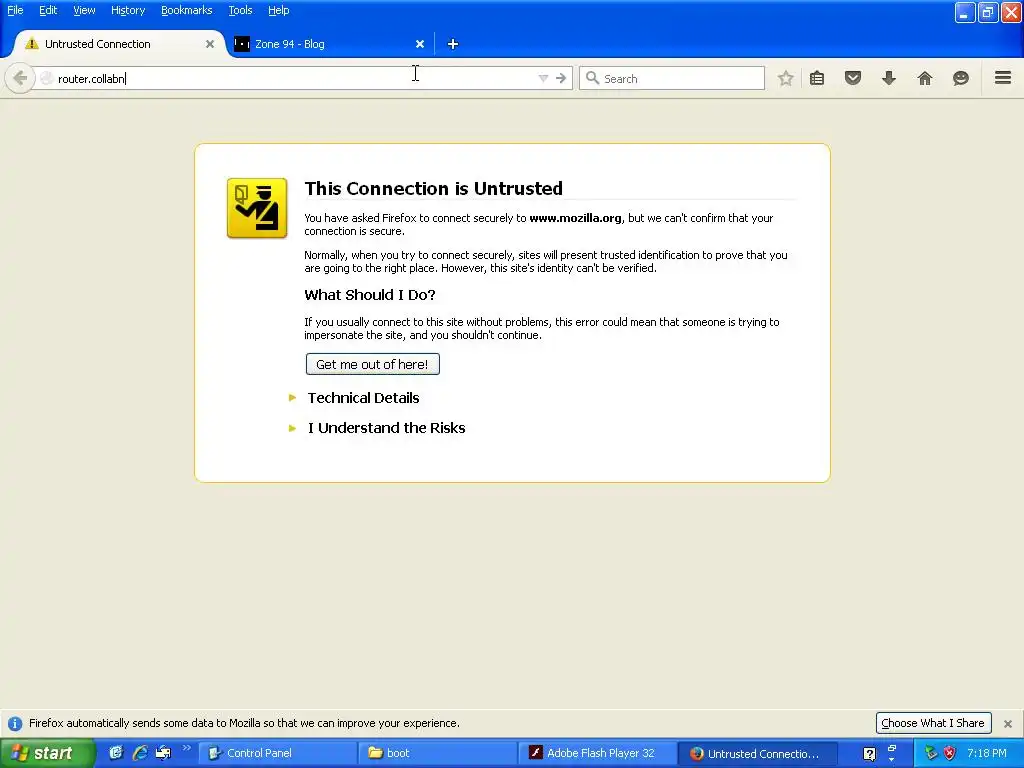The width and height of the screenshot is (1024, 768).
Task: Open the Hello chat smiley icon
Action: point(961,78)
